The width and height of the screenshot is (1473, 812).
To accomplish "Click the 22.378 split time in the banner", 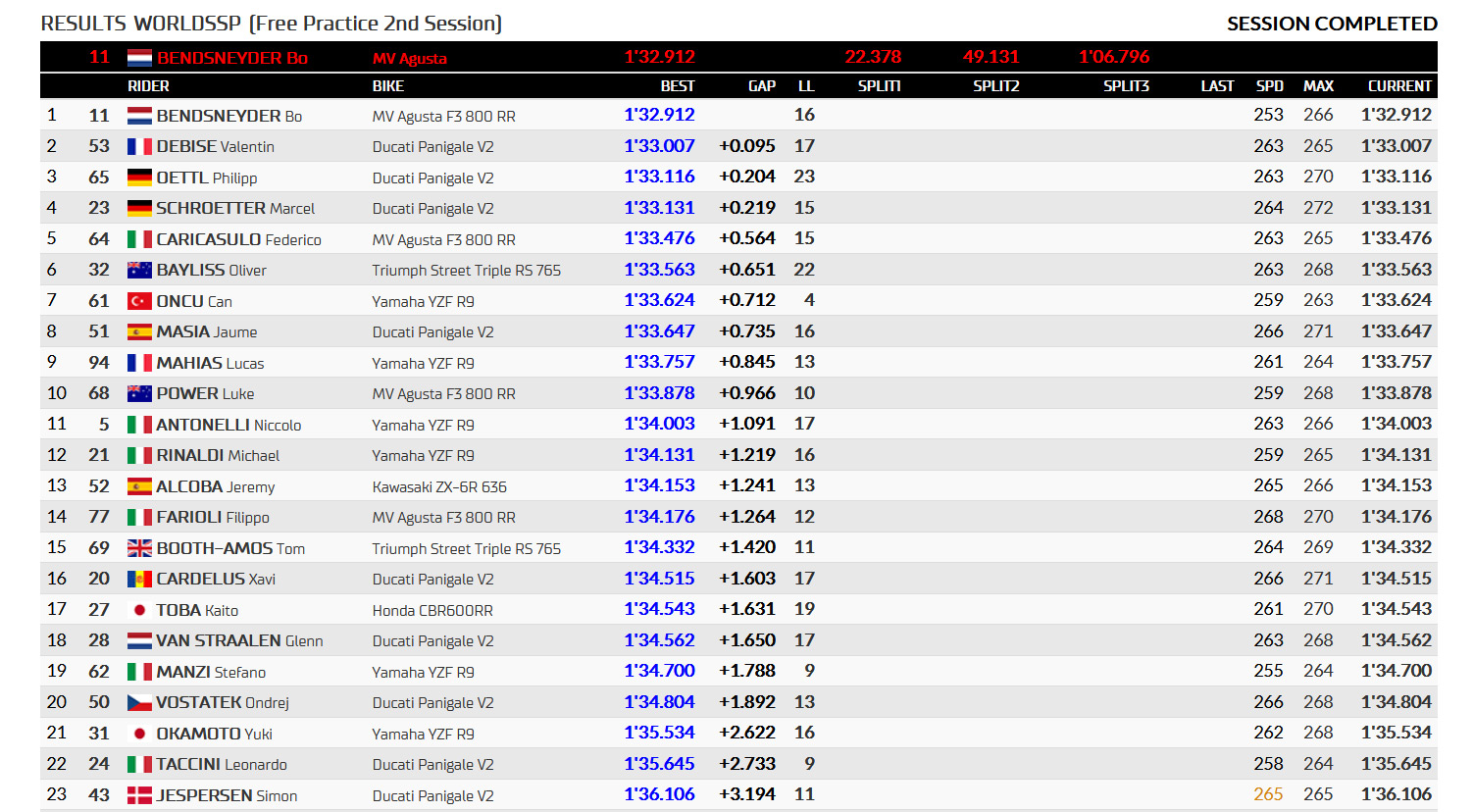I will (873, 57).
